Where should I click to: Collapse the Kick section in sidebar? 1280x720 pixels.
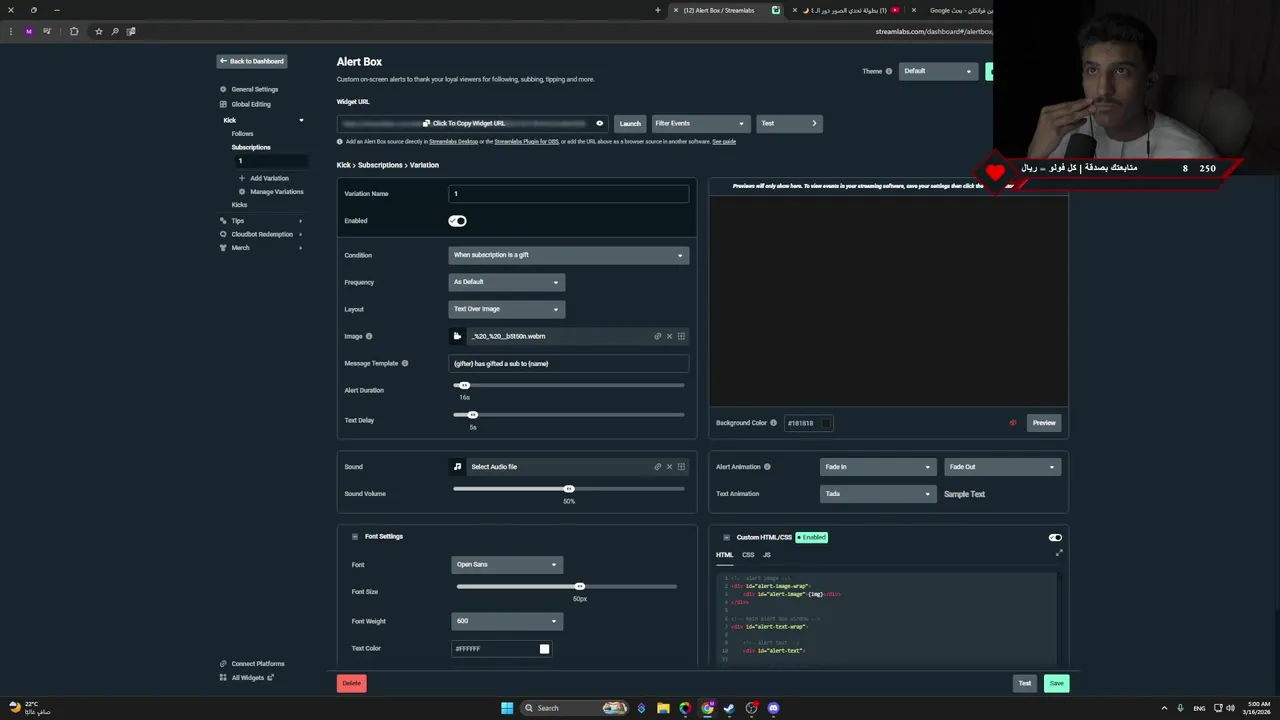click(x=301, y=120)
